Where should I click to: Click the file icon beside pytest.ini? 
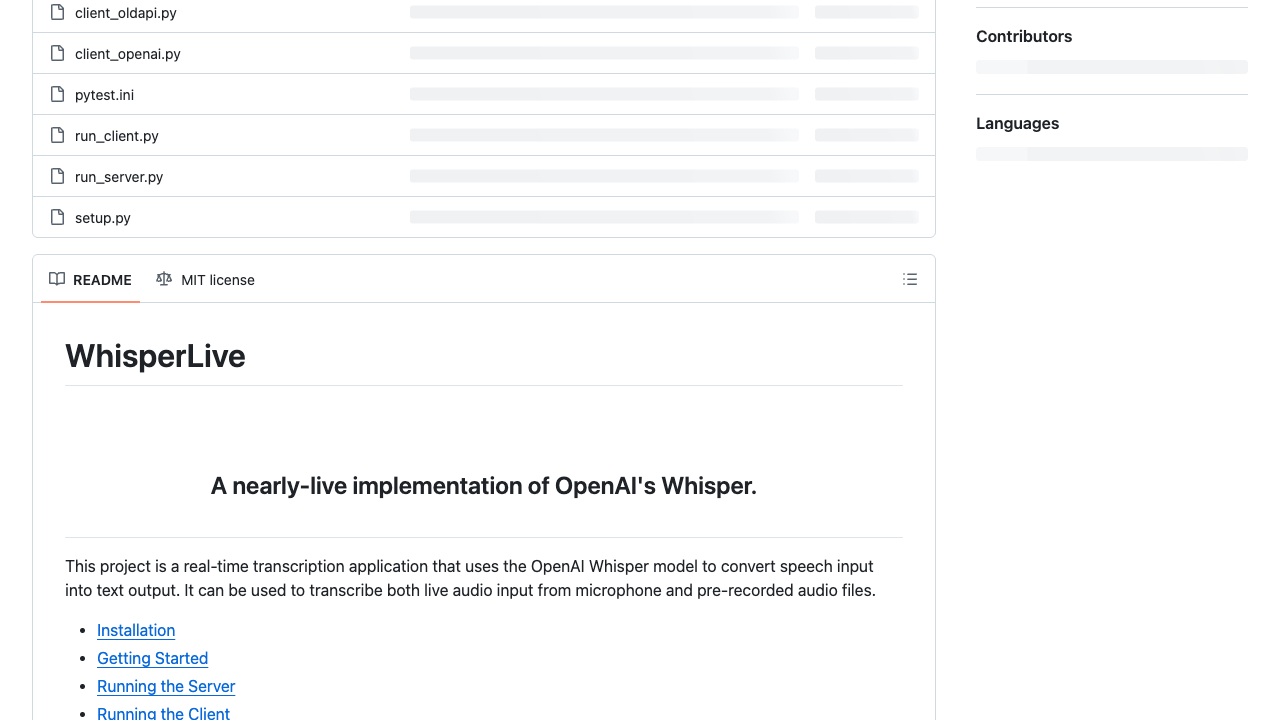(x=57, y=95)
